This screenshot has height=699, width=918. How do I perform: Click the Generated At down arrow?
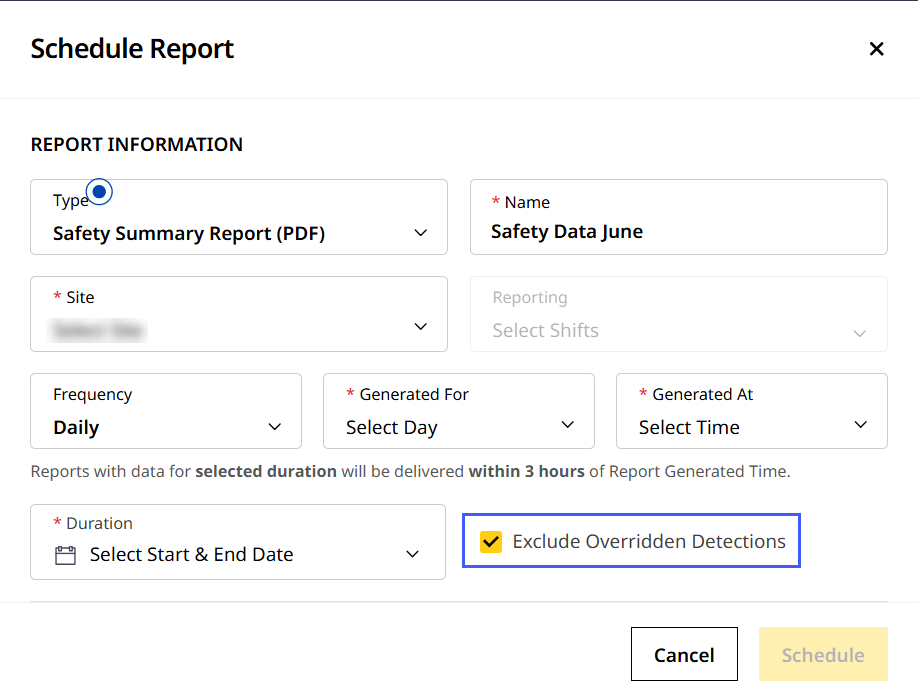pyautogui.click(x=861, y=425)
